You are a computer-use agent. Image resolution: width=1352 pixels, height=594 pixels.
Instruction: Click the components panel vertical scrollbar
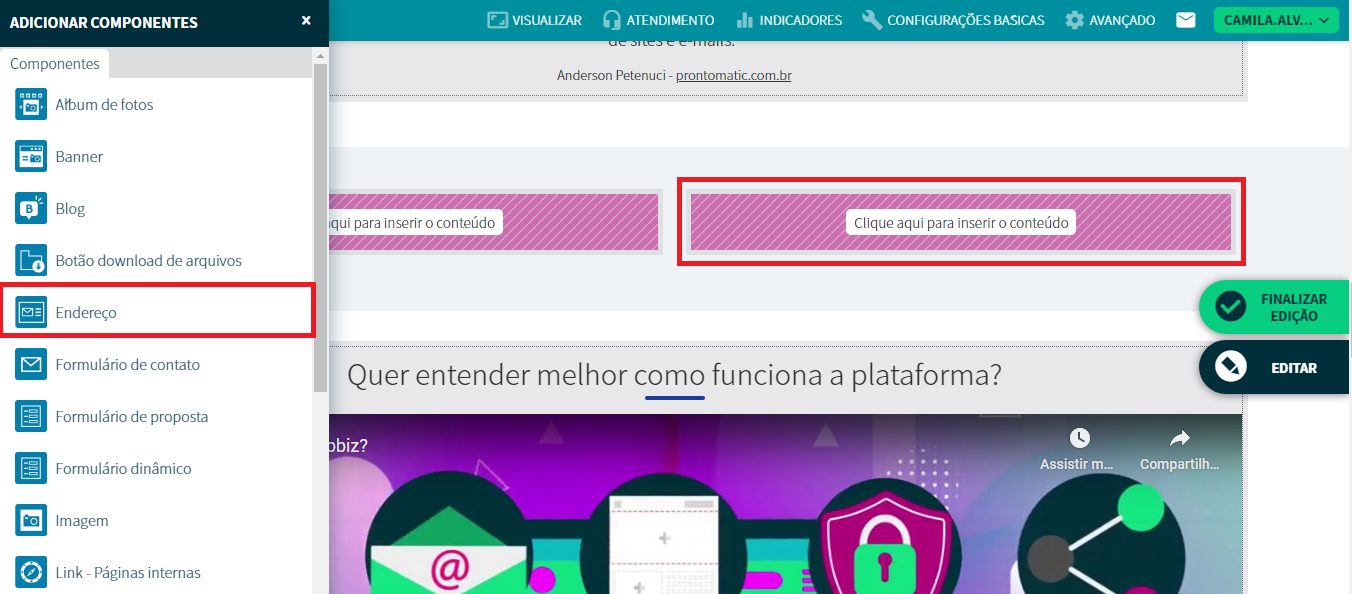click(320, 230)
